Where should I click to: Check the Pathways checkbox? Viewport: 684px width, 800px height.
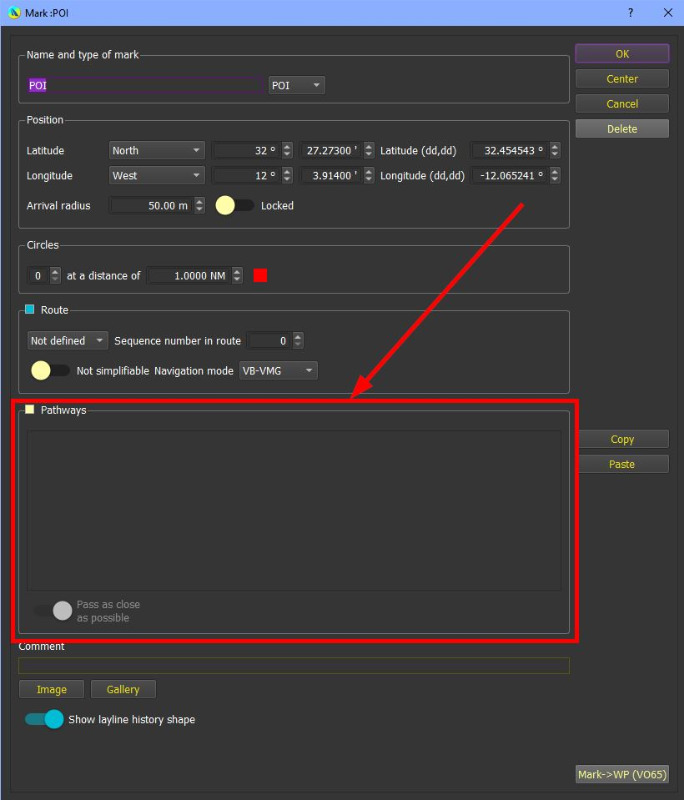[x=30, y=410]
